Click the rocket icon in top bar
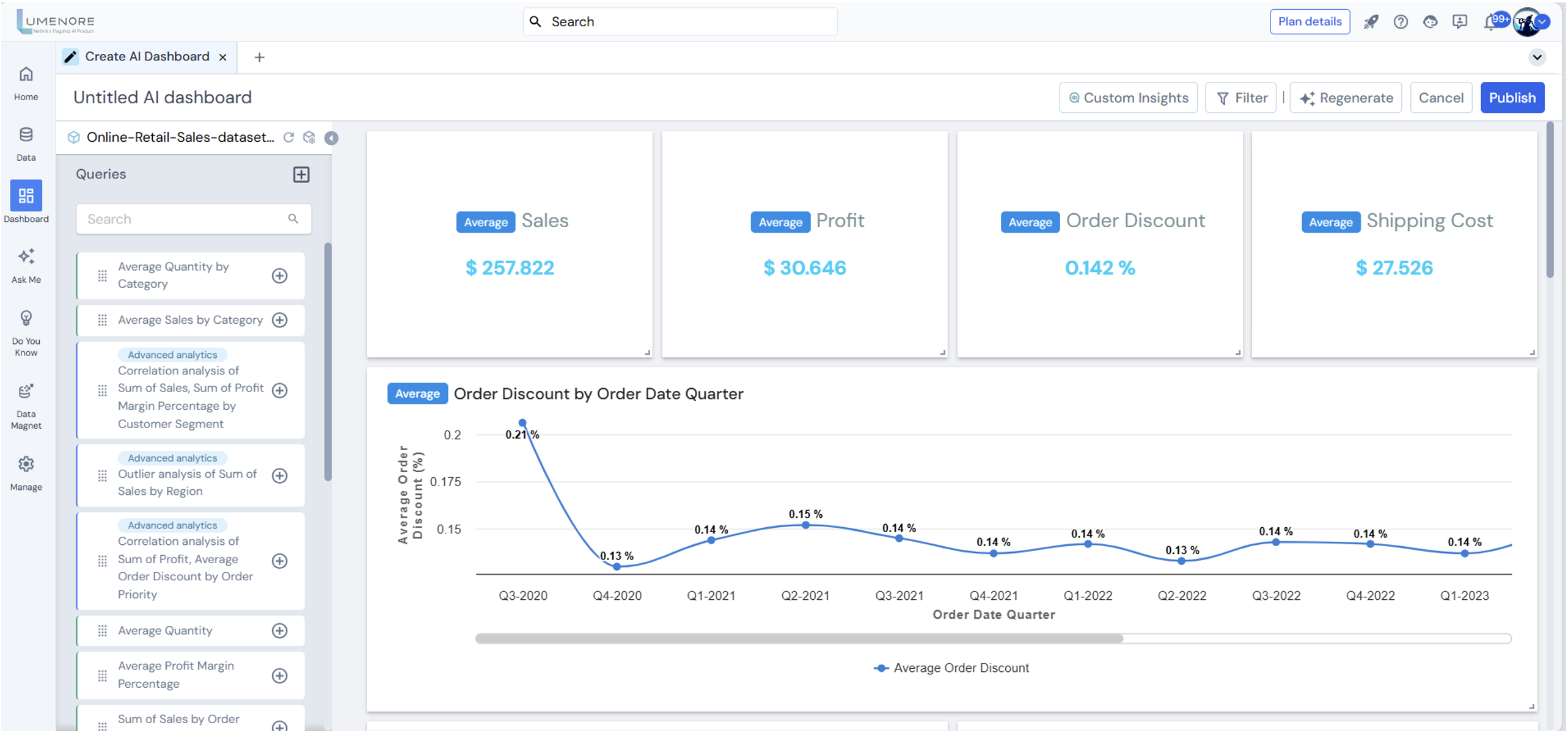This screenshot has height=733, width=1568. 1371,22
